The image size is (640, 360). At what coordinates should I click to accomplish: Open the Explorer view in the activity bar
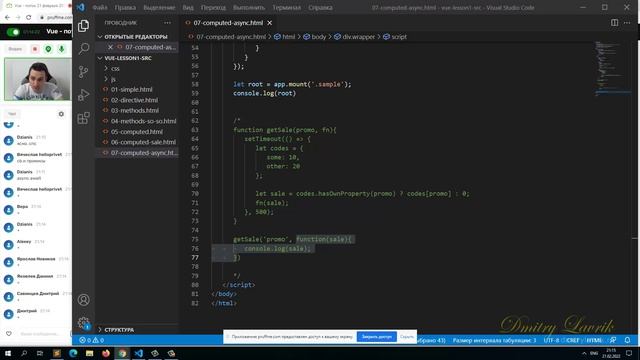tap(84, 26)
